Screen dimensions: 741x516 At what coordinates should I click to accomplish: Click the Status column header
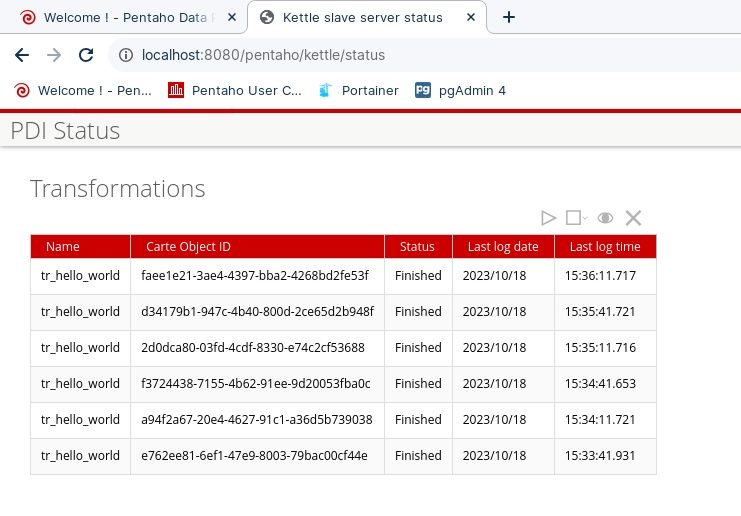[419, 247]
